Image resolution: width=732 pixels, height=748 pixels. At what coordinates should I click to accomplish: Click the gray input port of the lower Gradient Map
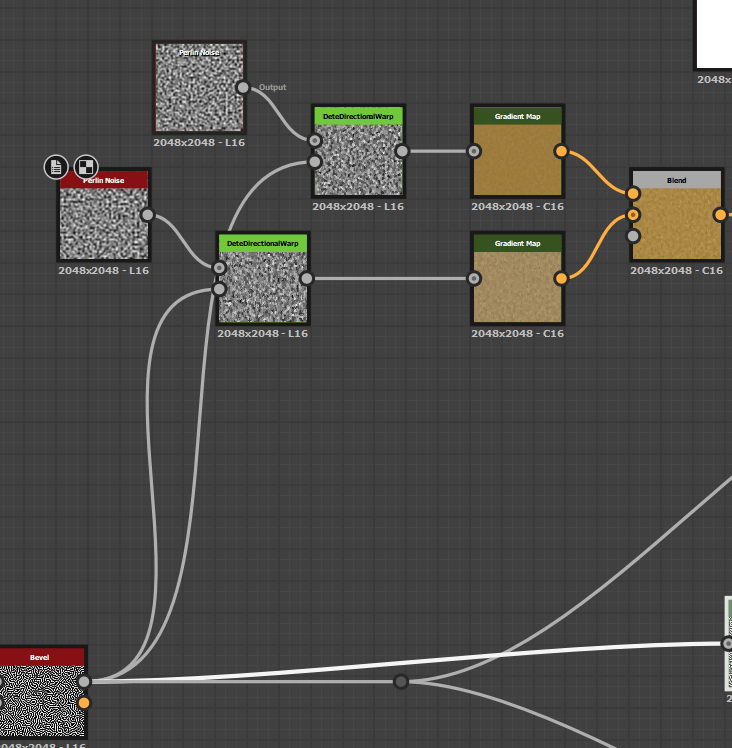[474, 279]
